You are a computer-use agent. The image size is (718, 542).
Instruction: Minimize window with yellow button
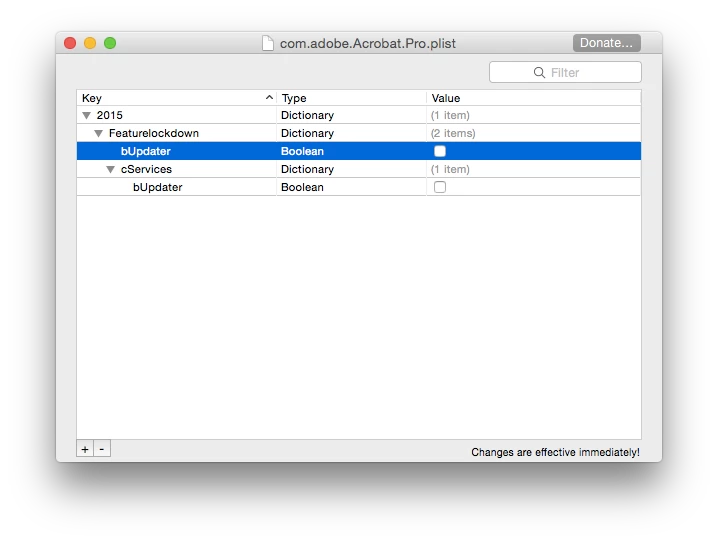pyautogui.click(x=90, y=43)
